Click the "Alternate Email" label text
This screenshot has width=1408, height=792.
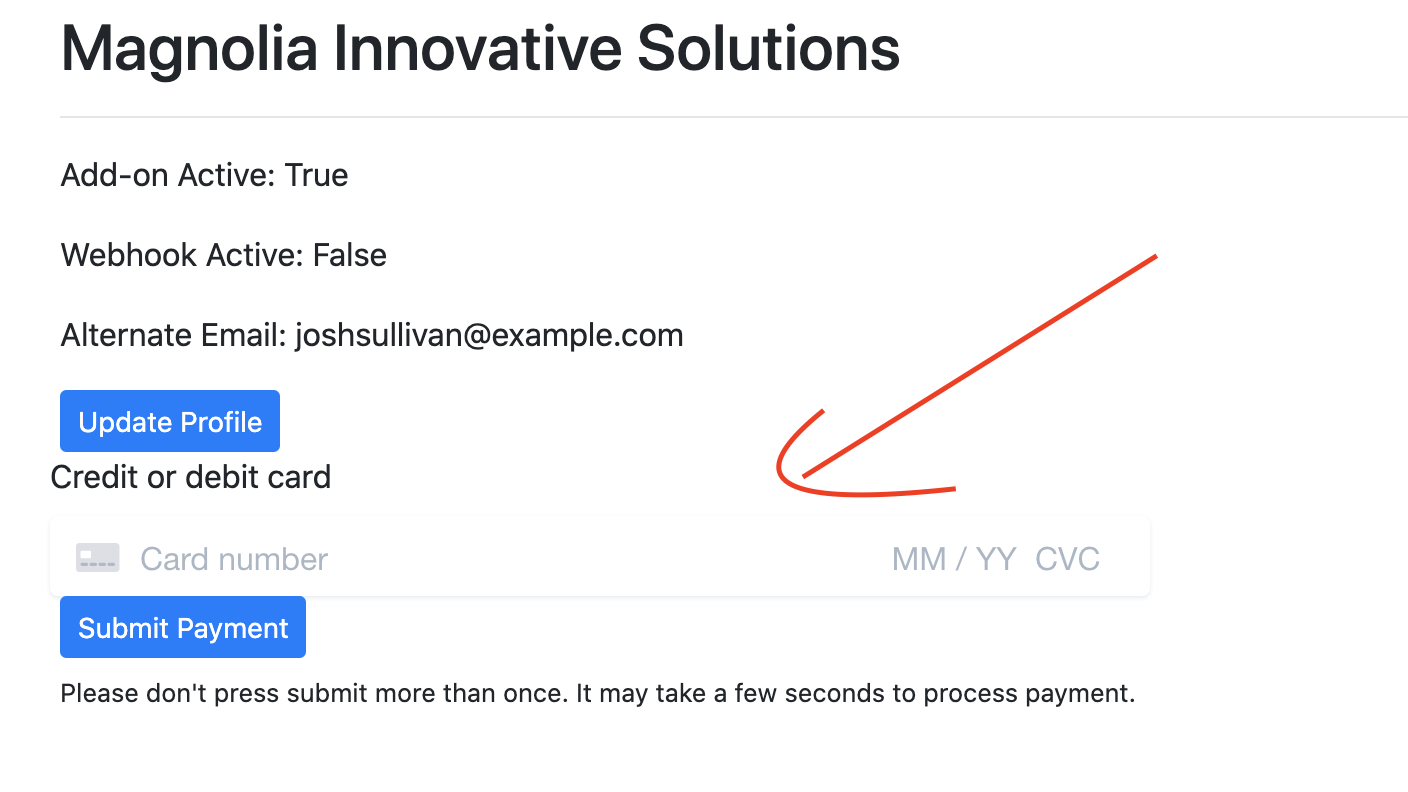point(172,335)
